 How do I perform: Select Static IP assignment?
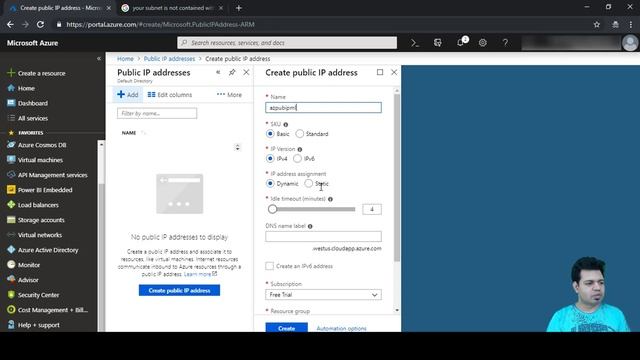309,184
